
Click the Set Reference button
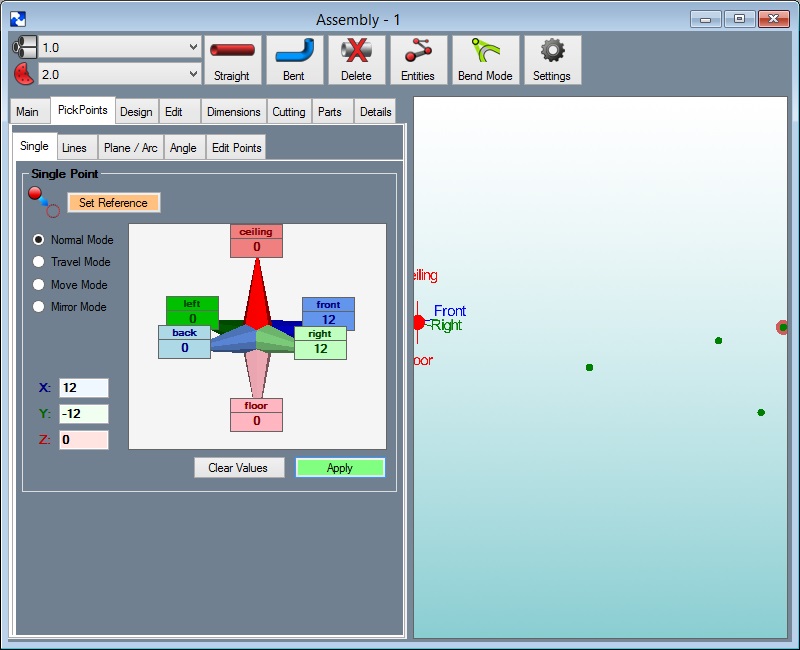tap(114, 203)
